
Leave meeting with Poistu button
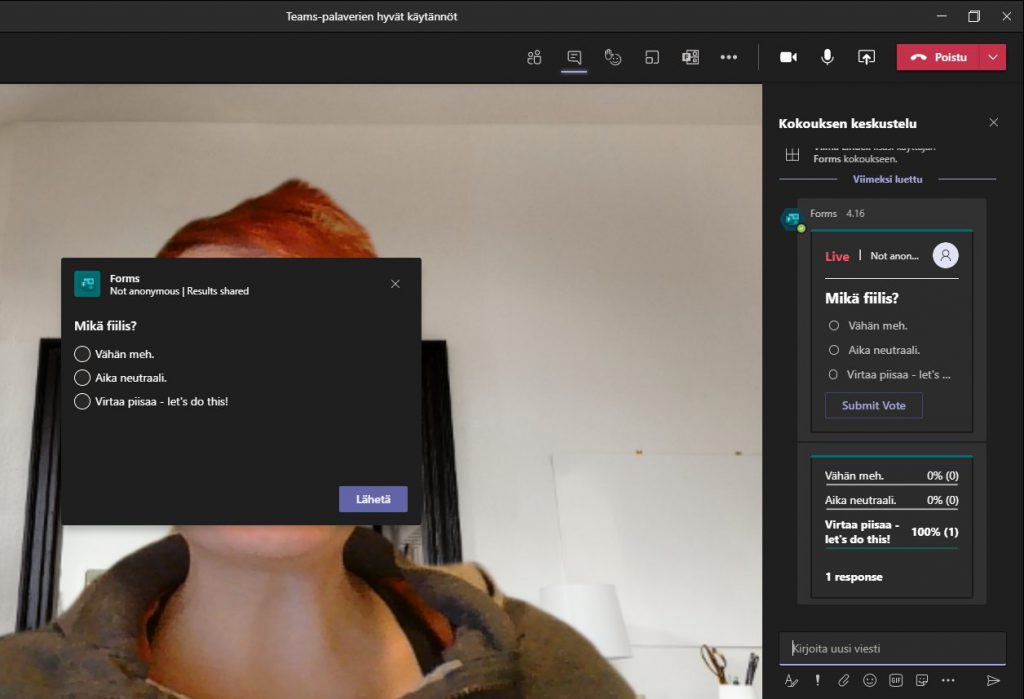(938, 57)
